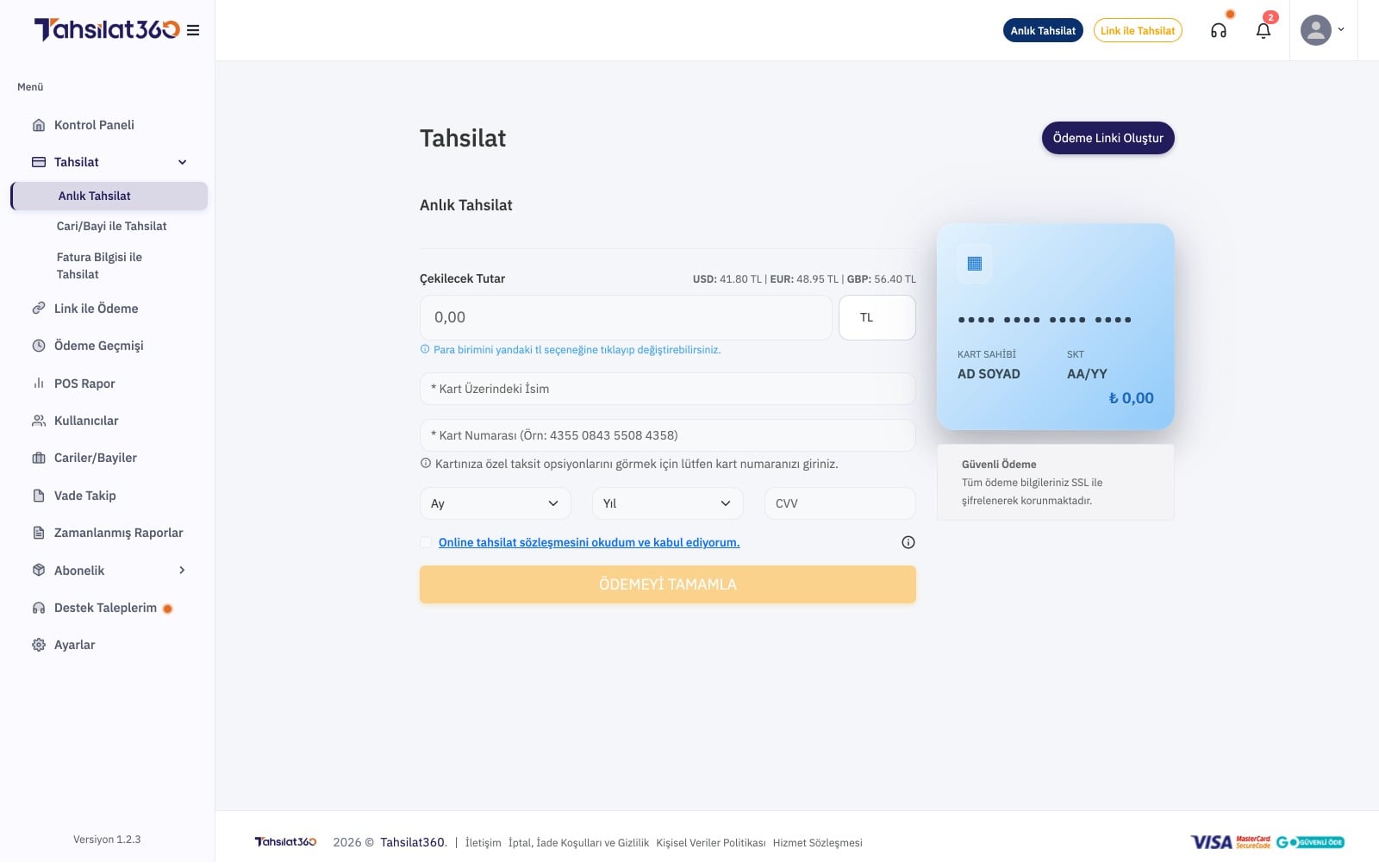Open the Yıl year dropdown
1379x868 pixels.
[x=667, y=503]
